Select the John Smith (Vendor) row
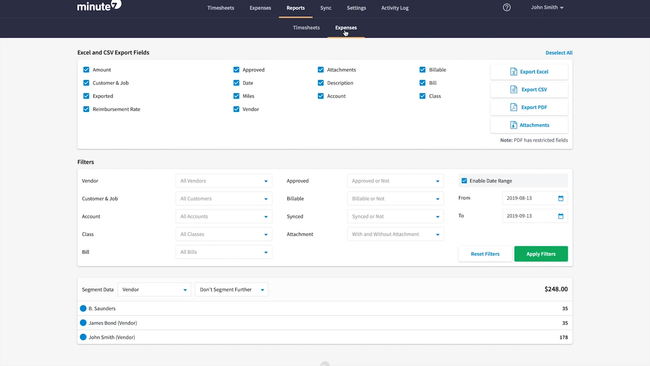Viewport: 650px width, 366px height. tap(325, 337)
